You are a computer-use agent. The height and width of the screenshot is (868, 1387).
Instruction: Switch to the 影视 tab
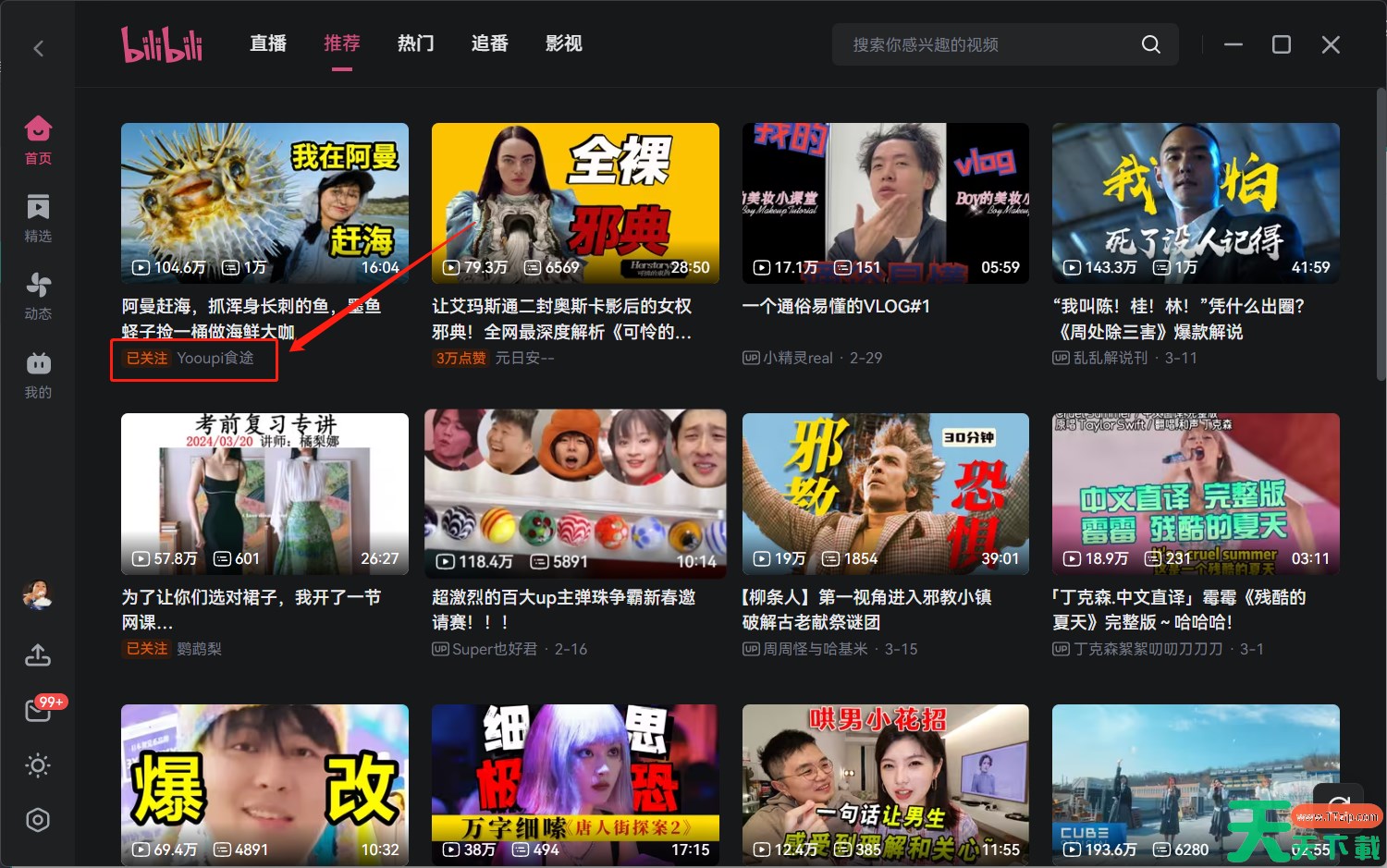tap(564, 43)
